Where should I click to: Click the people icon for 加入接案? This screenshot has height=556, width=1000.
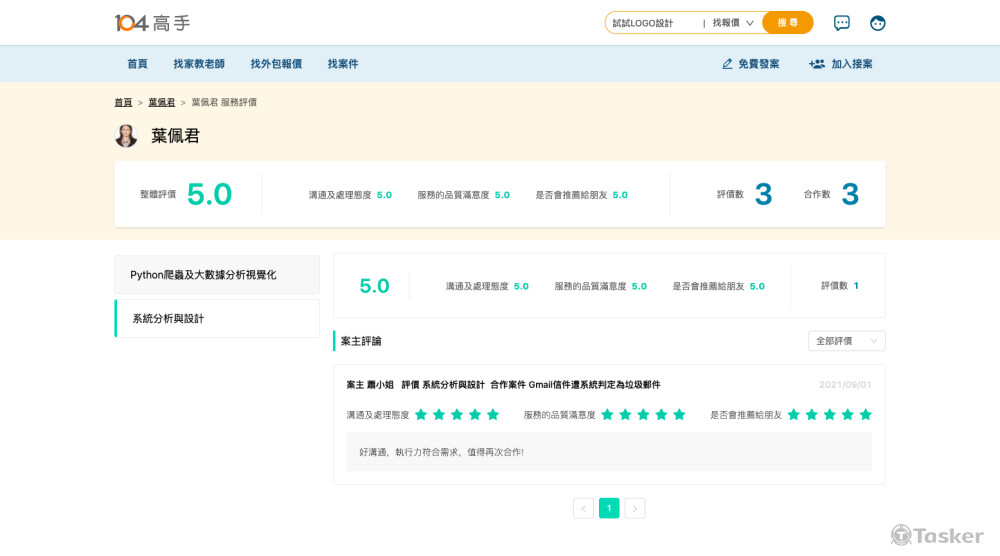click(x=817, y=64)
